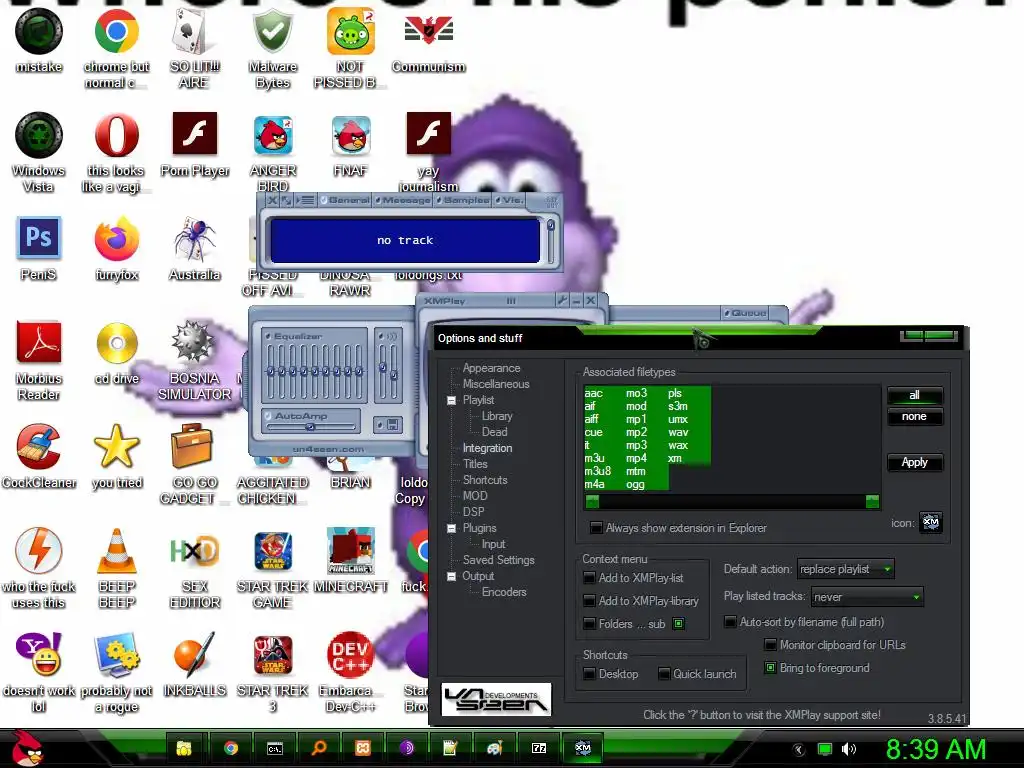Select Appearance in the options tree
Image resolution: width=1024 pixels, height=768 pixels.
(x=491, y=368)
